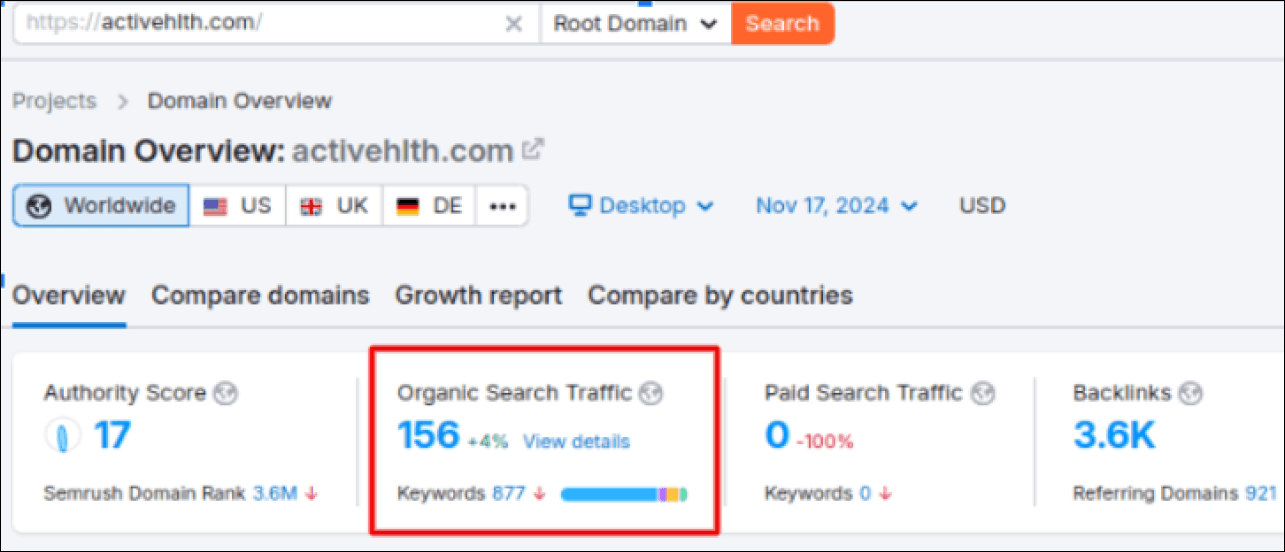
Task: Open the Growth report tab
Action: tap(478, 296)
